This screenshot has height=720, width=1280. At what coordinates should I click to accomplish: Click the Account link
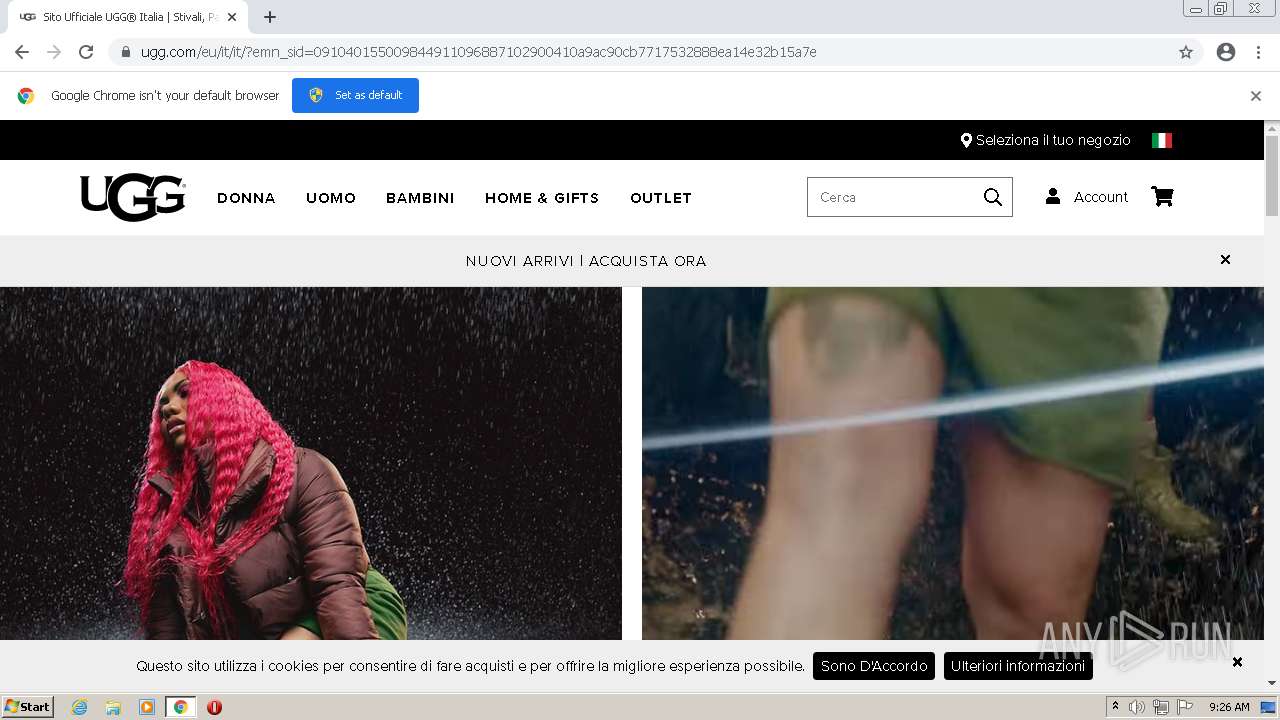(x=1100, y=197)
